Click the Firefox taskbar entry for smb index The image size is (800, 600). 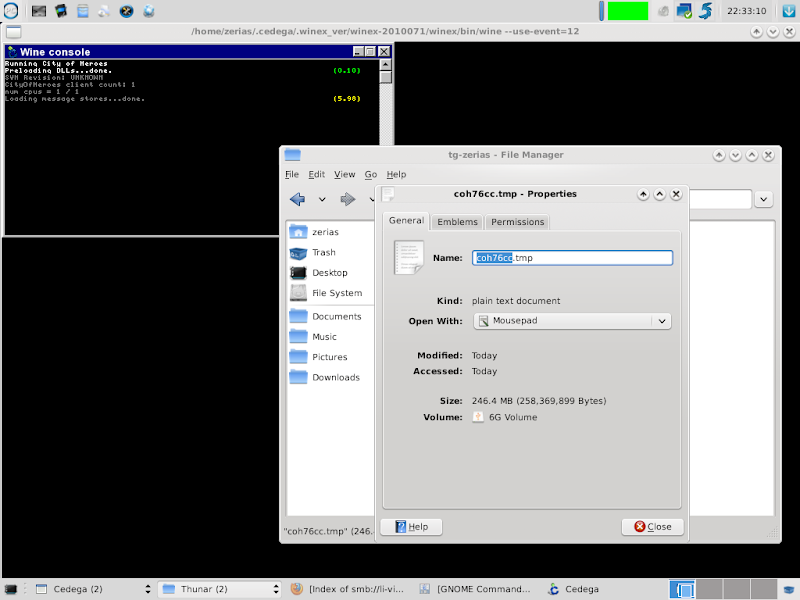pyautogui.click(x=350, y=589)
